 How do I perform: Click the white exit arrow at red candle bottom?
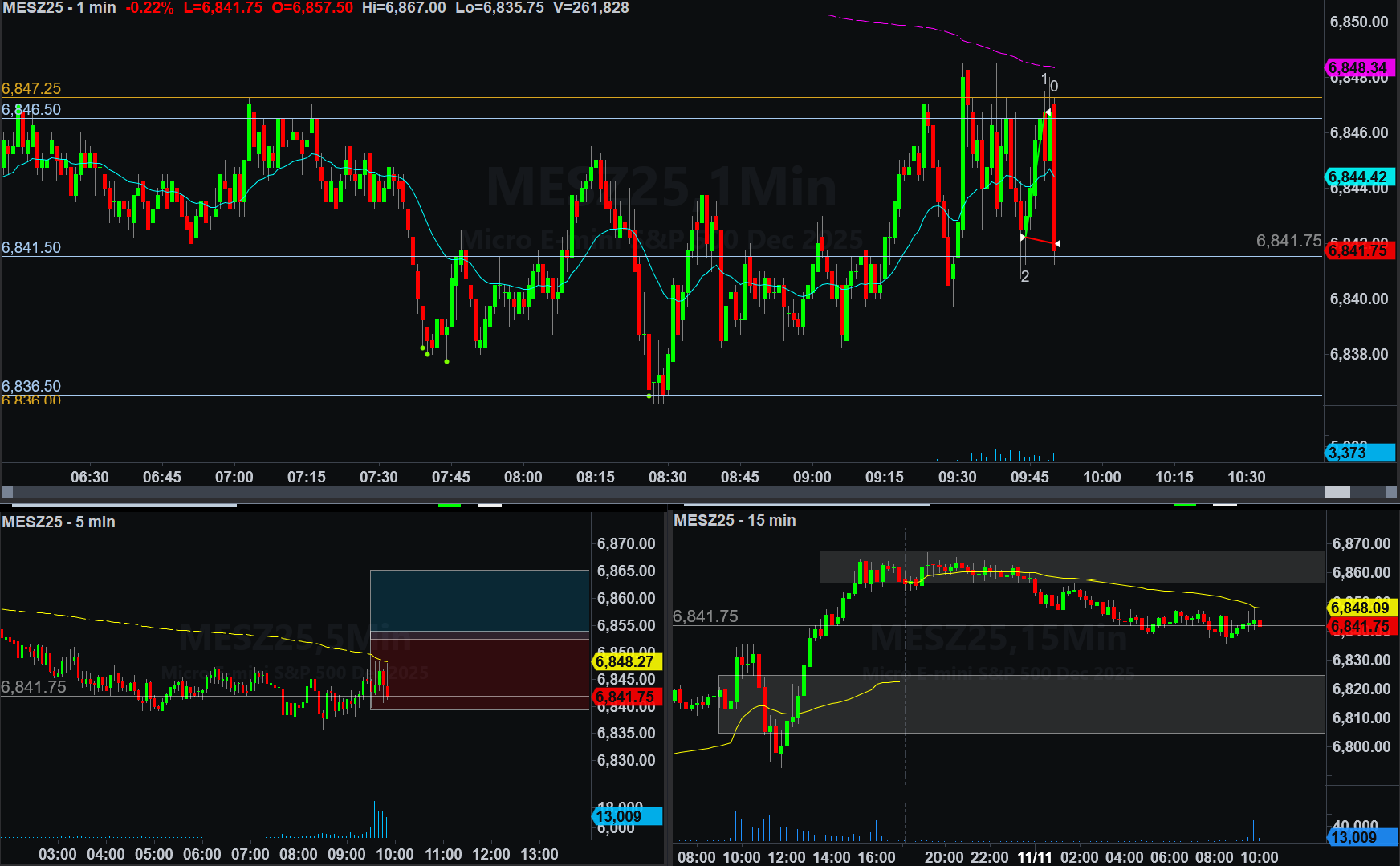(x=1057, y=243)
